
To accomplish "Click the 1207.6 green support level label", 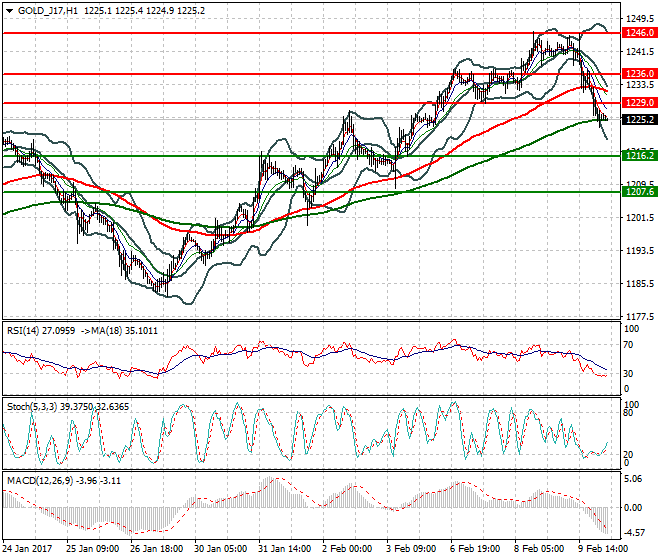I will point(639,192).
